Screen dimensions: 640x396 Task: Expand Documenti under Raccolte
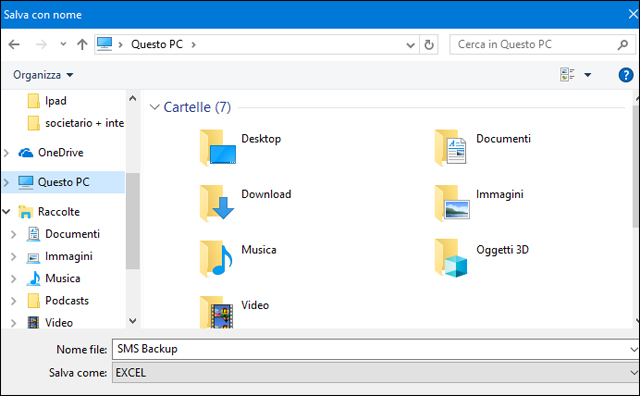coord(13,234)
